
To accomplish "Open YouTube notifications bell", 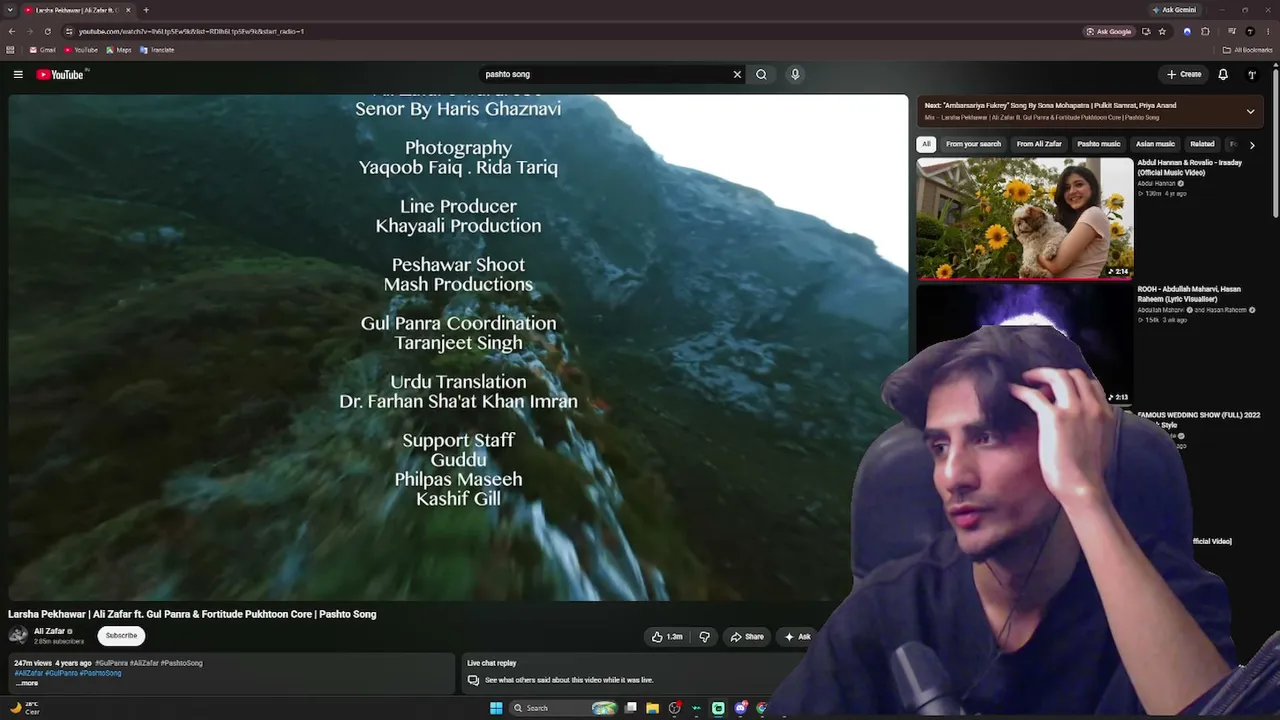I will tap(1223, 74).
